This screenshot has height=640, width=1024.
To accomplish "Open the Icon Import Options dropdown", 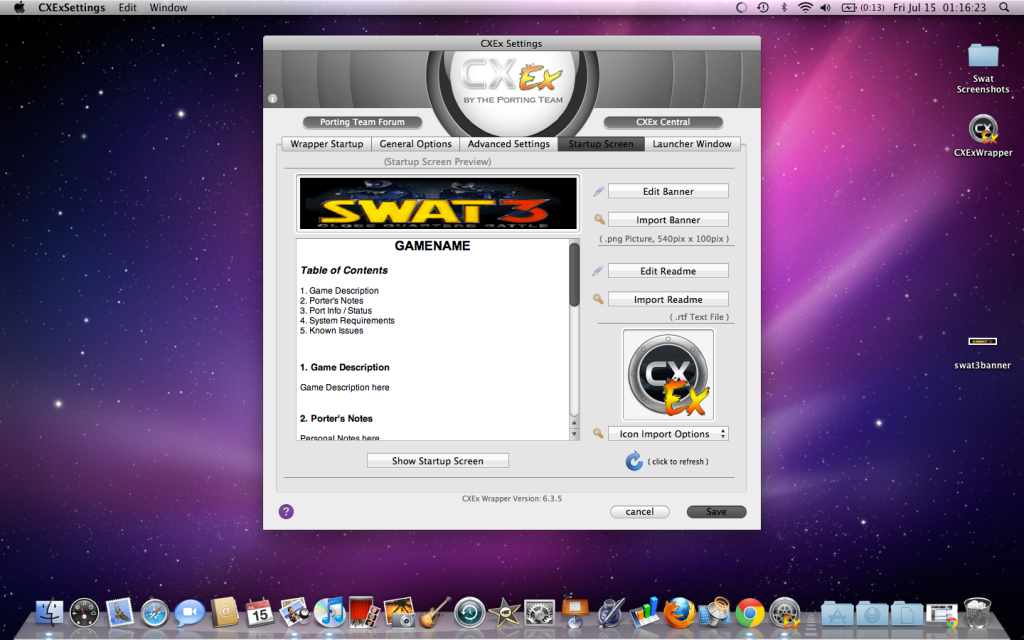I will tap(668, 434).
